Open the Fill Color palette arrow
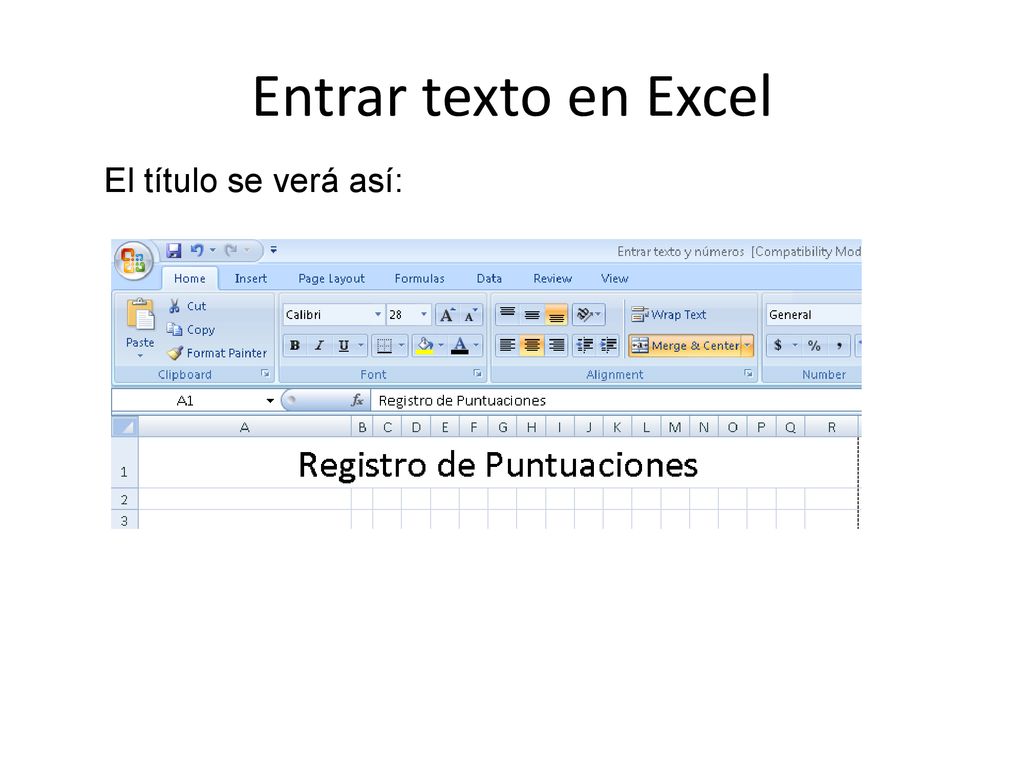This screenshot has width=1024, height=768. click(441, 345)
